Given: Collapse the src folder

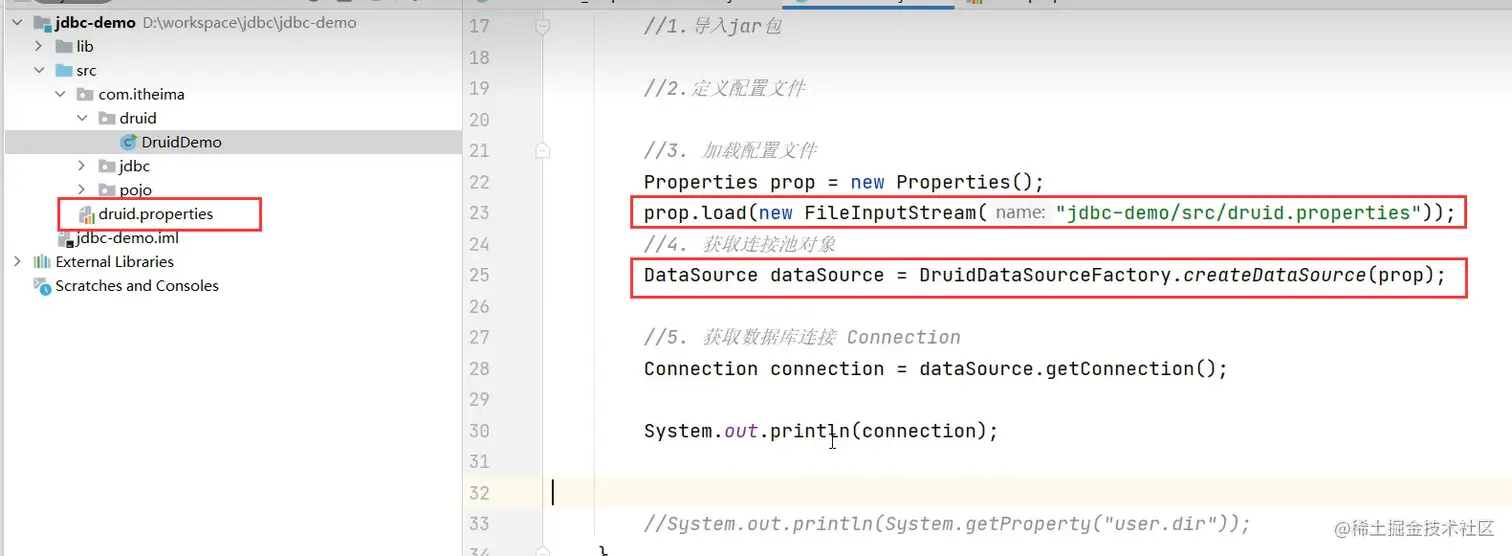Looking at the screenshot, I should [x=39, y=70].
